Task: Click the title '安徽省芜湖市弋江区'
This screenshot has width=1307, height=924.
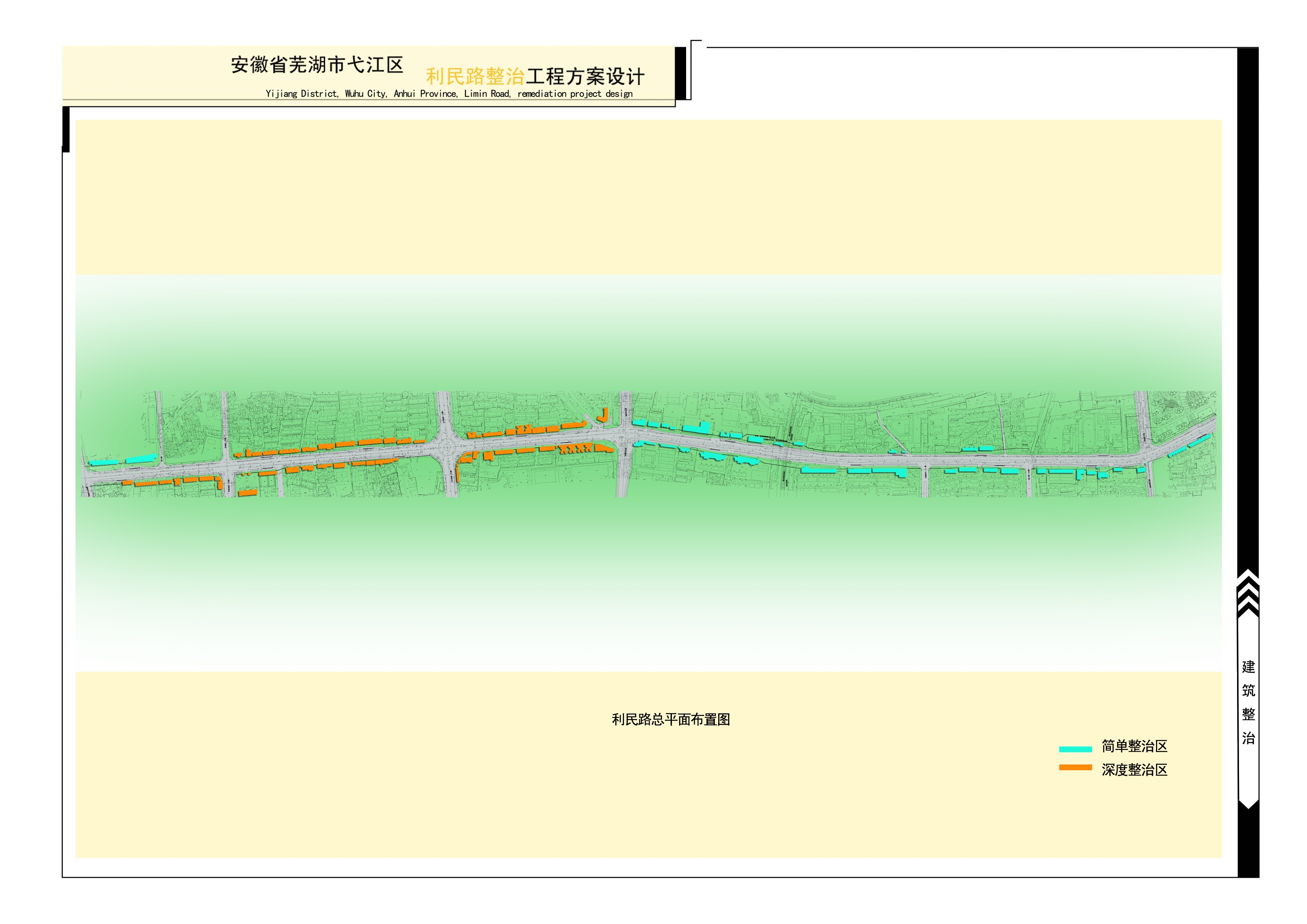Action: pyautogui.click(x=317, y=65)
